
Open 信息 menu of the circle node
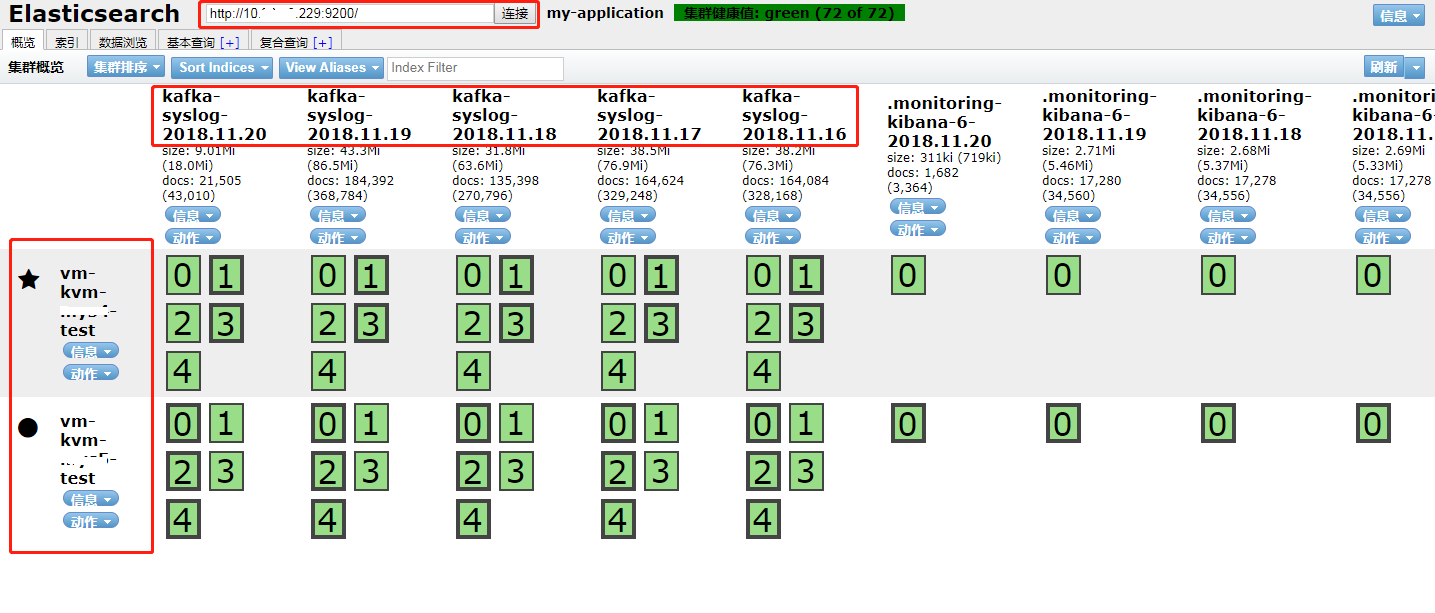(91, 499)
